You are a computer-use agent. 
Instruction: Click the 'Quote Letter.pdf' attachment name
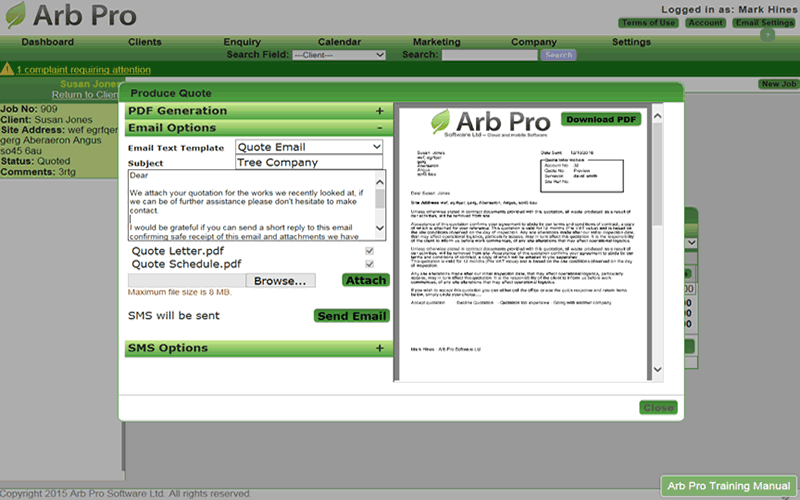178,251
